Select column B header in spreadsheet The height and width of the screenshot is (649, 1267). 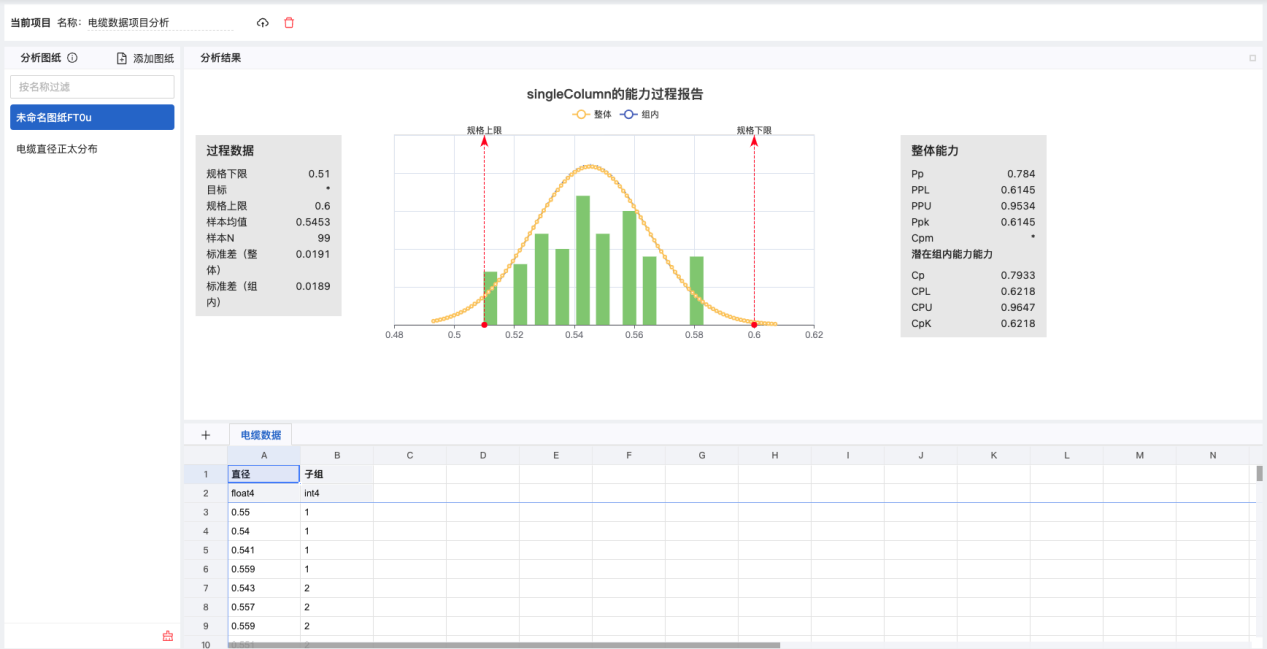(337, 455)
